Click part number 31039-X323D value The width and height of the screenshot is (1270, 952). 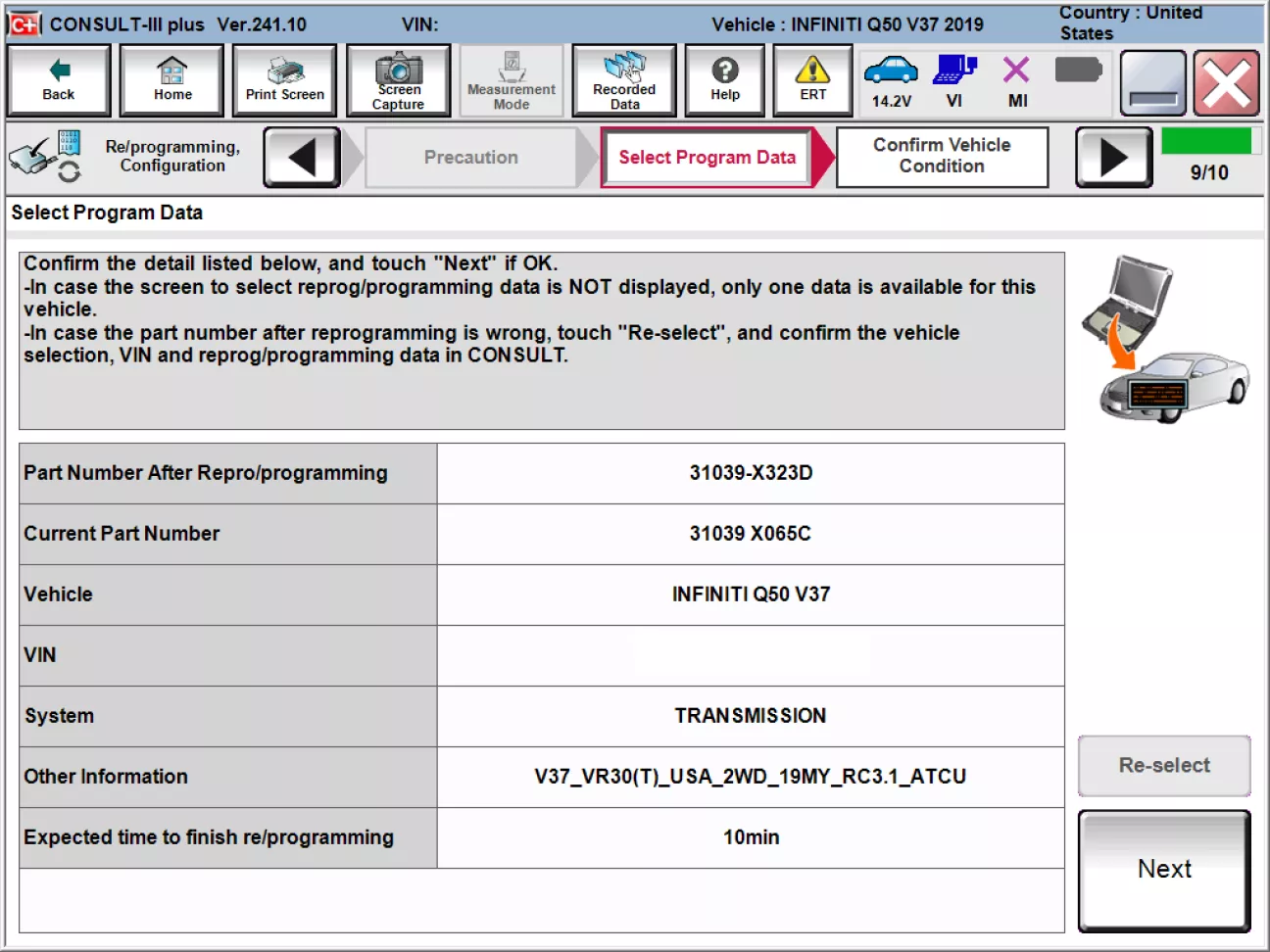[x=751, y=473]
